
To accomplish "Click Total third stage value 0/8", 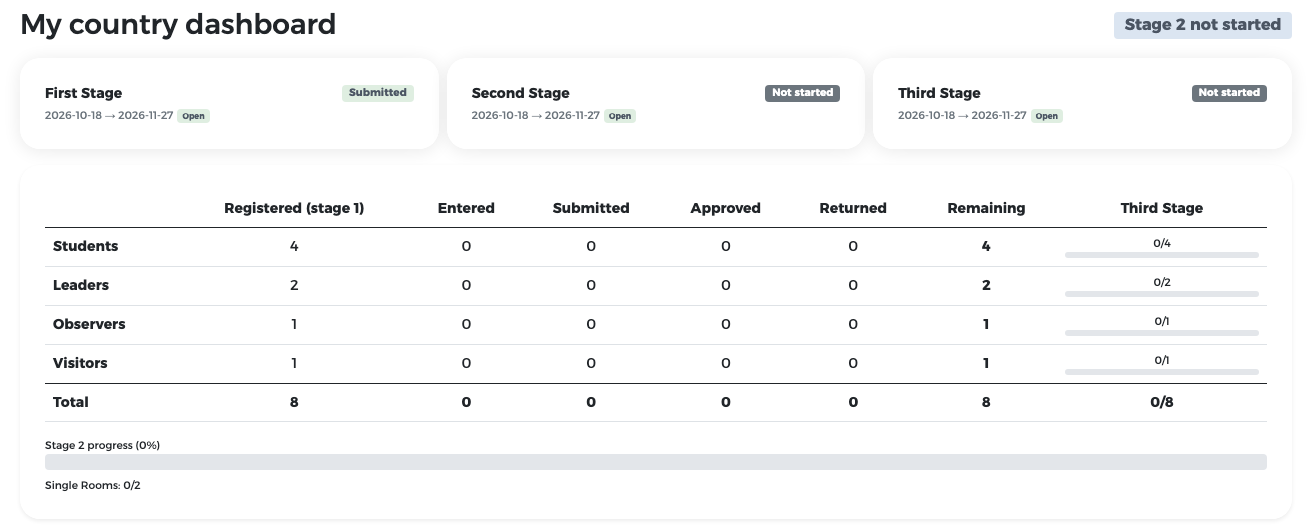I will [1162, 402].
